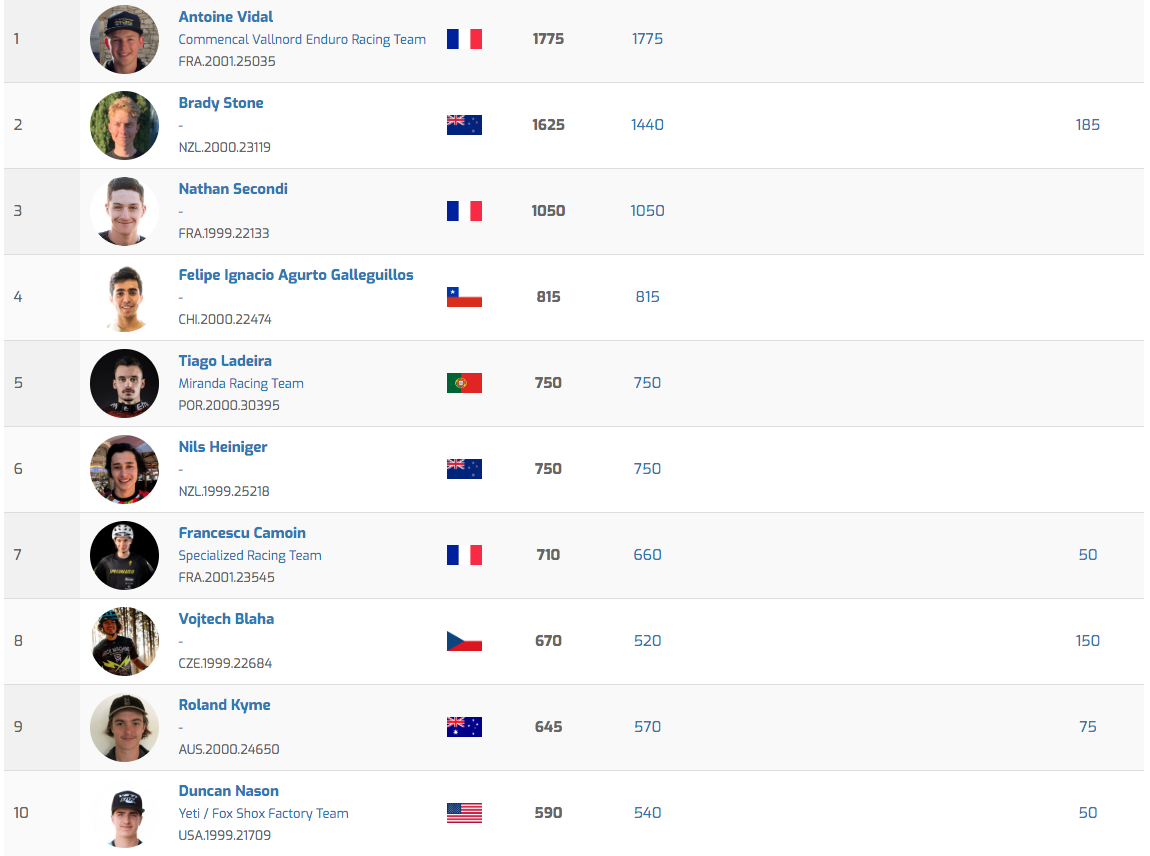Click the New Zealand flag beside Brady Stone
Viewport: 1150px width, 856px height.
tap(464, 125)
